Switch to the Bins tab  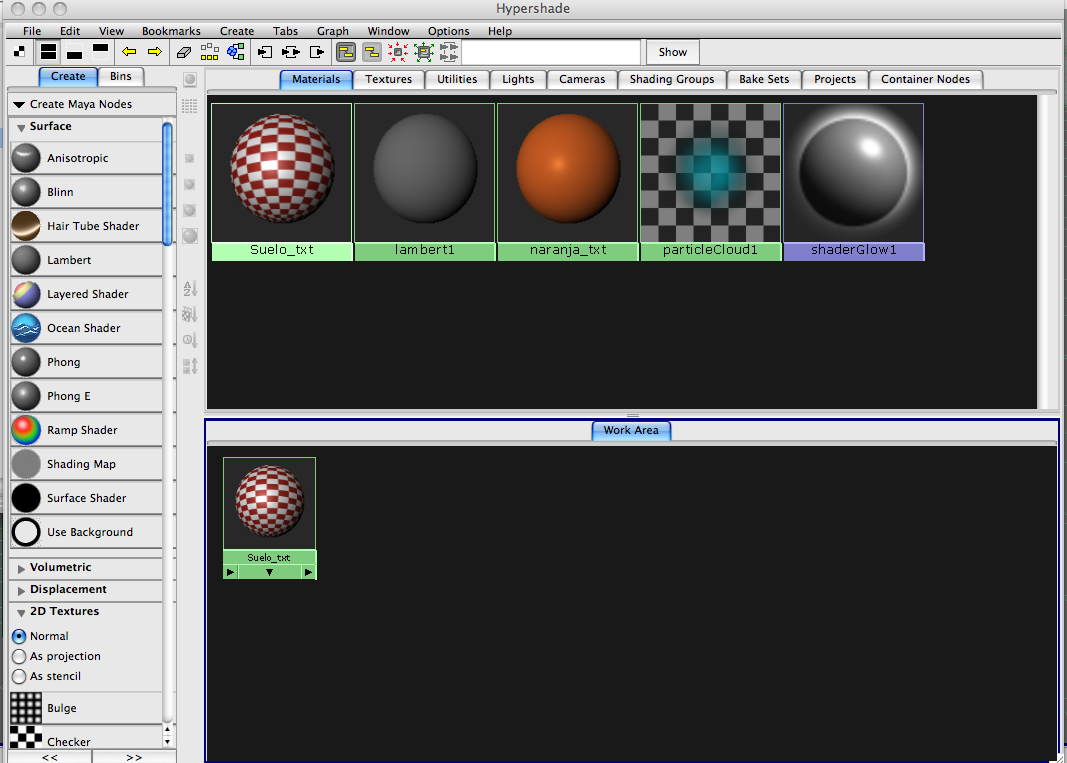(121, 76)
